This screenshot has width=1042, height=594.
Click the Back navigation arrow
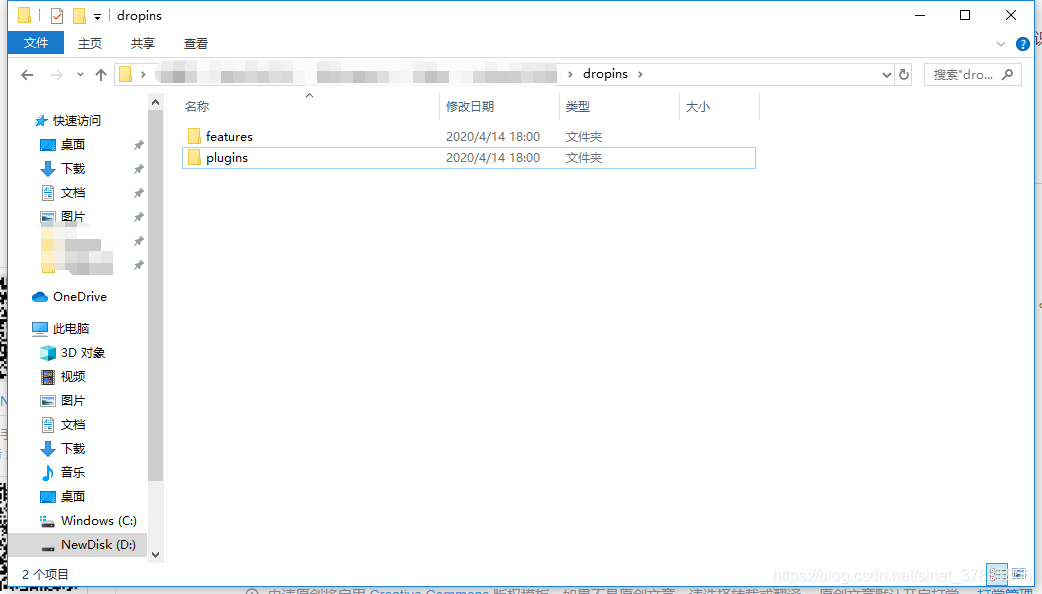[27, 74]
